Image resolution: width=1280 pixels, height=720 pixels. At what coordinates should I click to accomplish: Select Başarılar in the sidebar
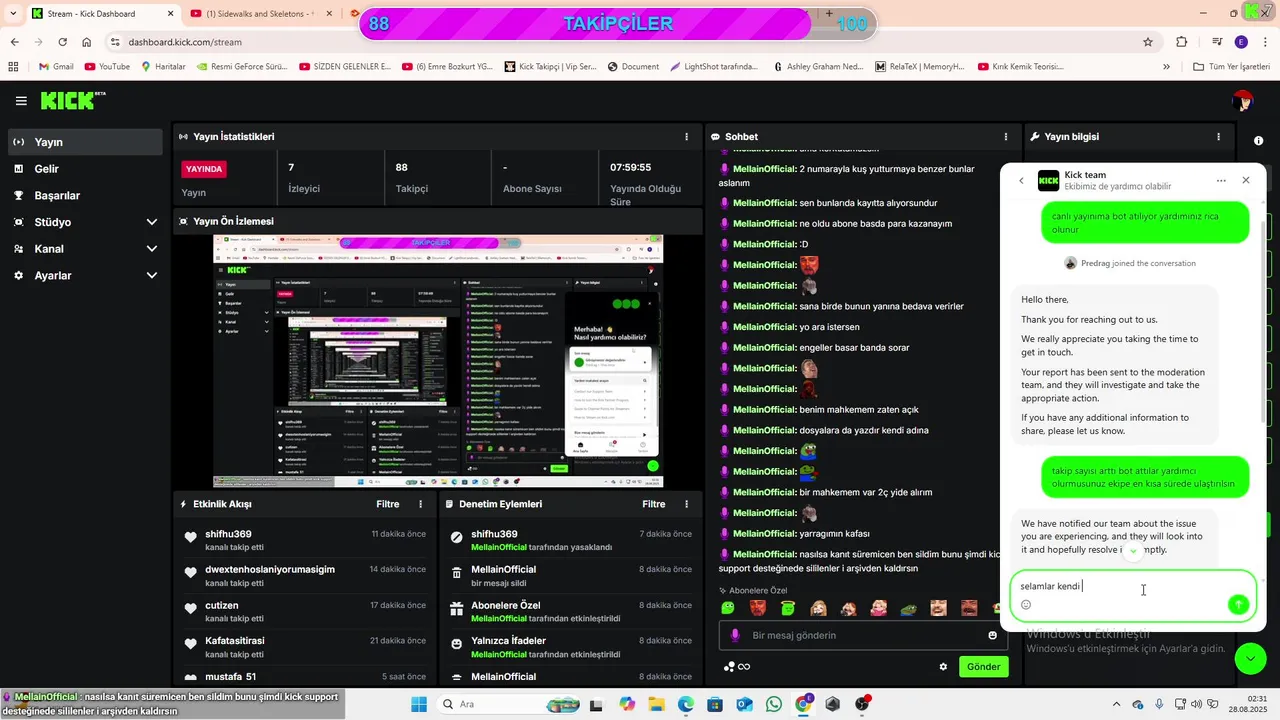point(85,196)
